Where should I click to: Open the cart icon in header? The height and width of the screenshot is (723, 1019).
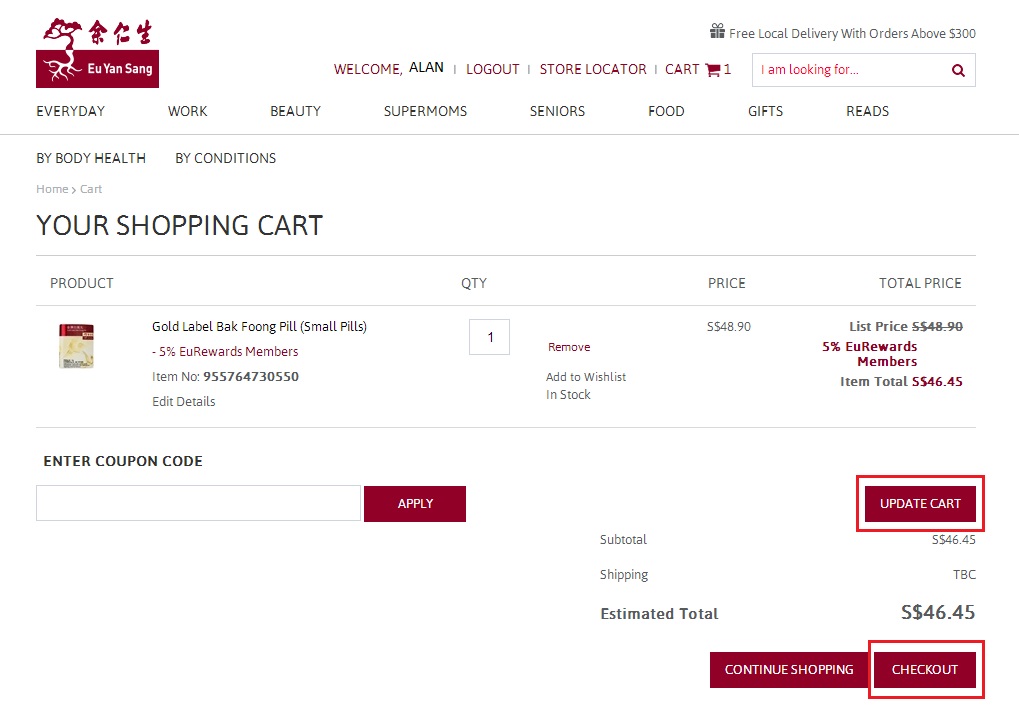click(x=712, y=70)
